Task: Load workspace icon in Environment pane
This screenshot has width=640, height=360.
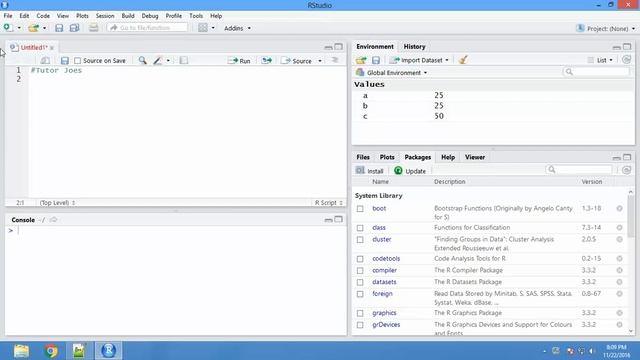Action: [361, 60]
